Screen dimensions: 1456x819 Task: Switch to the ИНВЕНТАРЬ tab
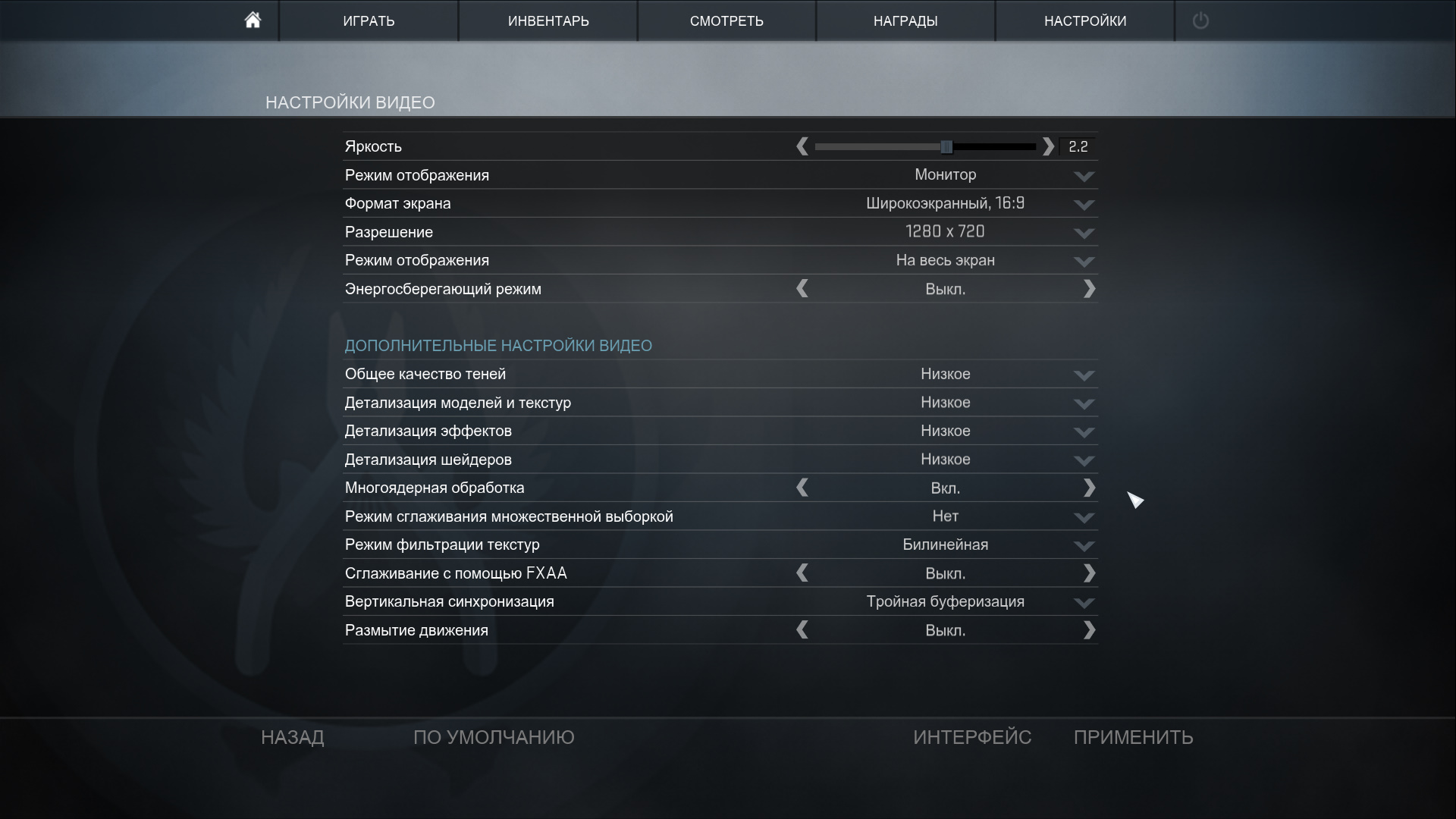click(x=548, y=20)
